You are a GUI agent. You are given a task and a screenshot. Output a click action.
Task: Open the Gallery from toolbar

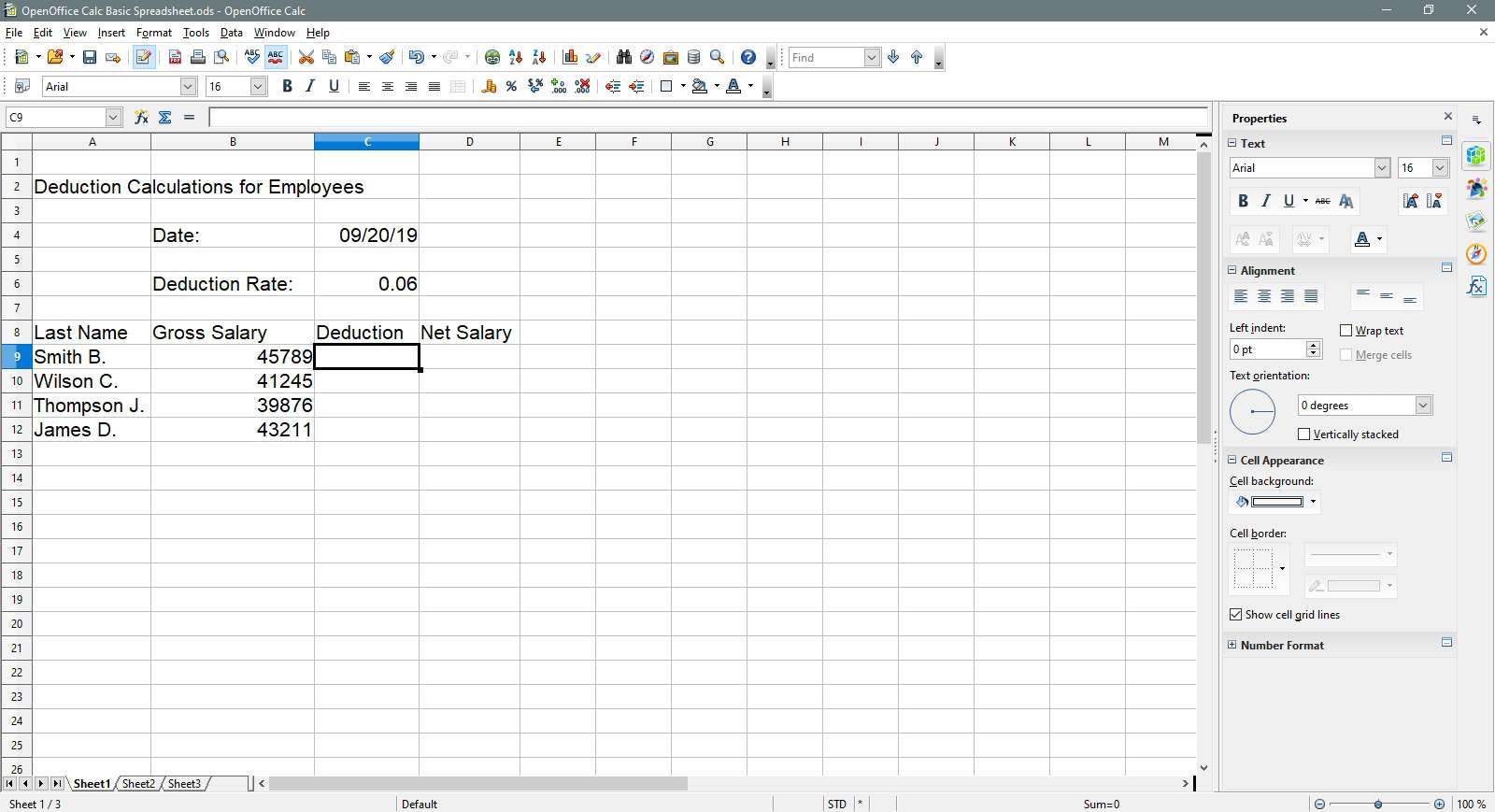click(671, 57)
